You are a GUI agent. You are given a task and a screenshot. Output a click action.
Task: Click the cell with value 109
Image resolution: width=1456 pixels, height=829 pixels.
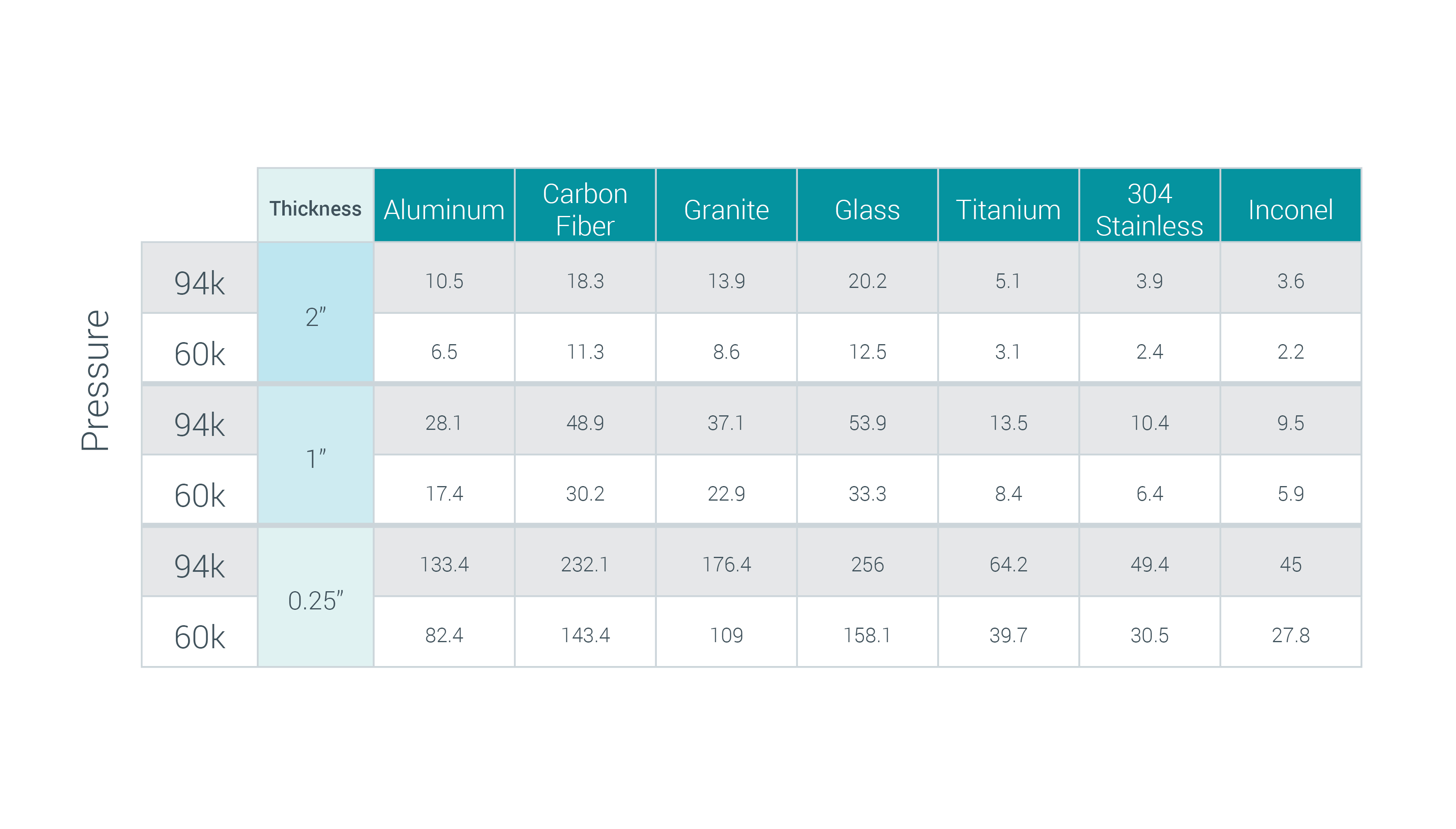pos(726,634)
